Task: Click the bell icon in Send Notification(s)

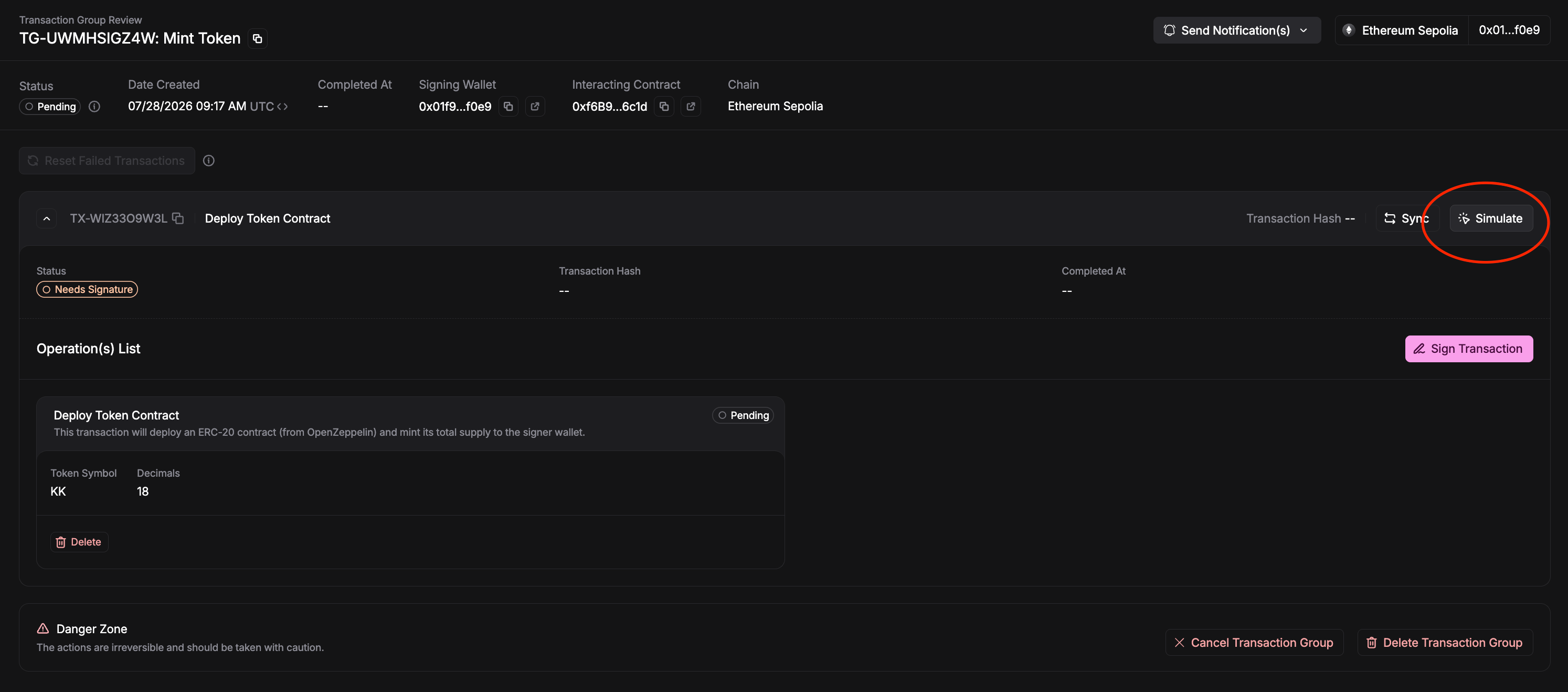Action: [1169, 30]
